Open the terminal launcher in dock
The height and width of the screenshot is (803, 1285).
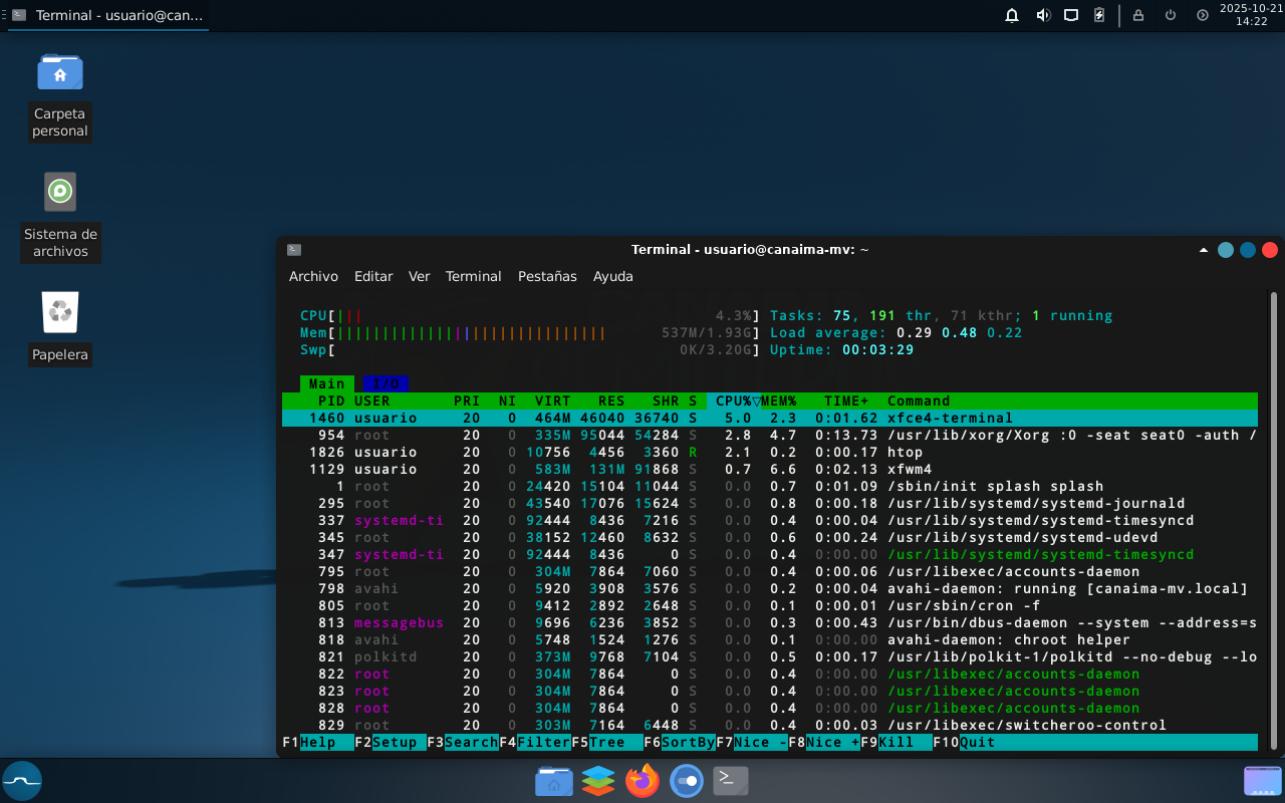click(x=730, y=780)
